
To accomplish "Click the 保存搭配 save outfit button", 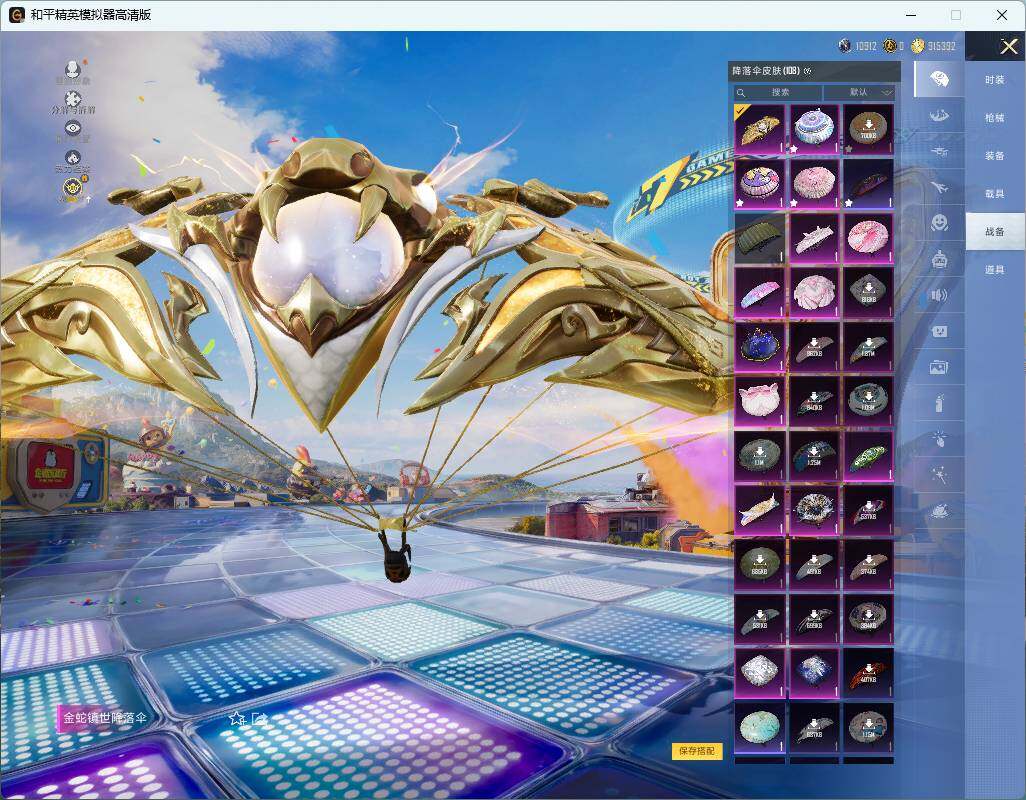I will 697,751.
